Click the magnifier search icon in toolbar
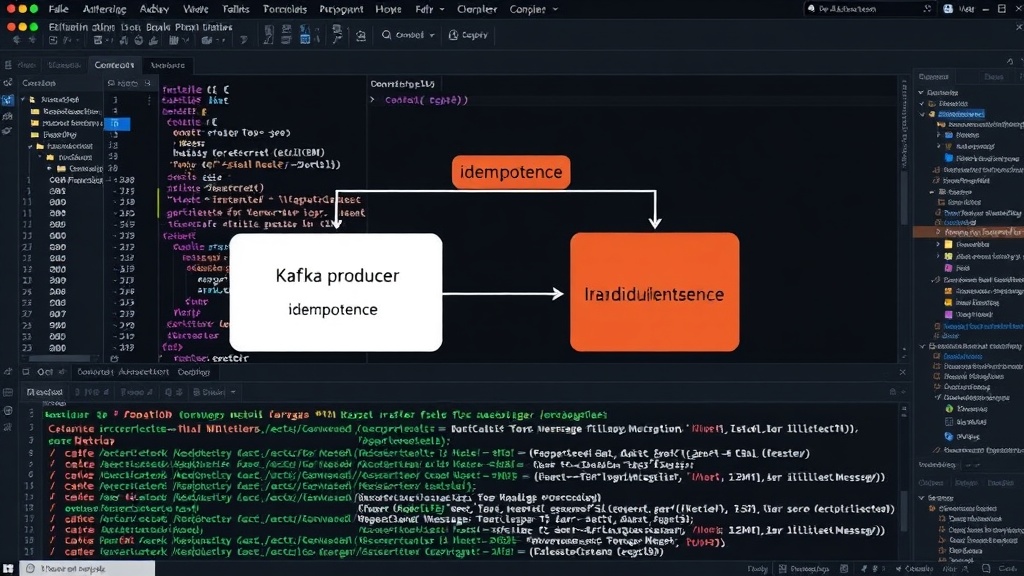1024x576 pixels. 387,35
